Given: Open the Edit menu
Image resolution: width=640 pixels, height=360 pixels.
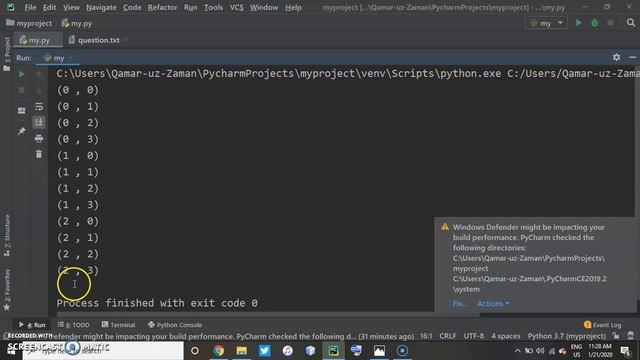Looking at the screenshot, I should pyautogui.click(x=49, y=7).
